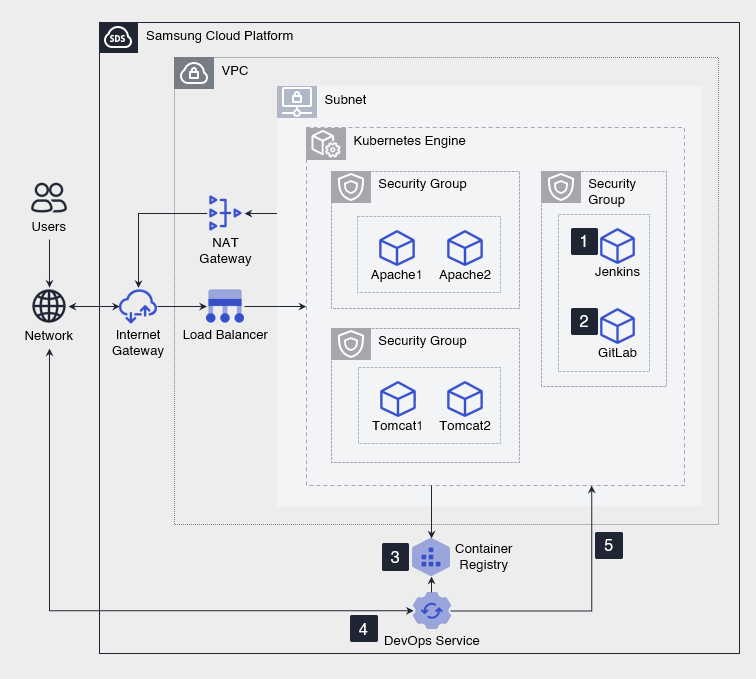Click the DevOps Service gear icon
The image size is (756, 679).
click(x=432, y=610)
